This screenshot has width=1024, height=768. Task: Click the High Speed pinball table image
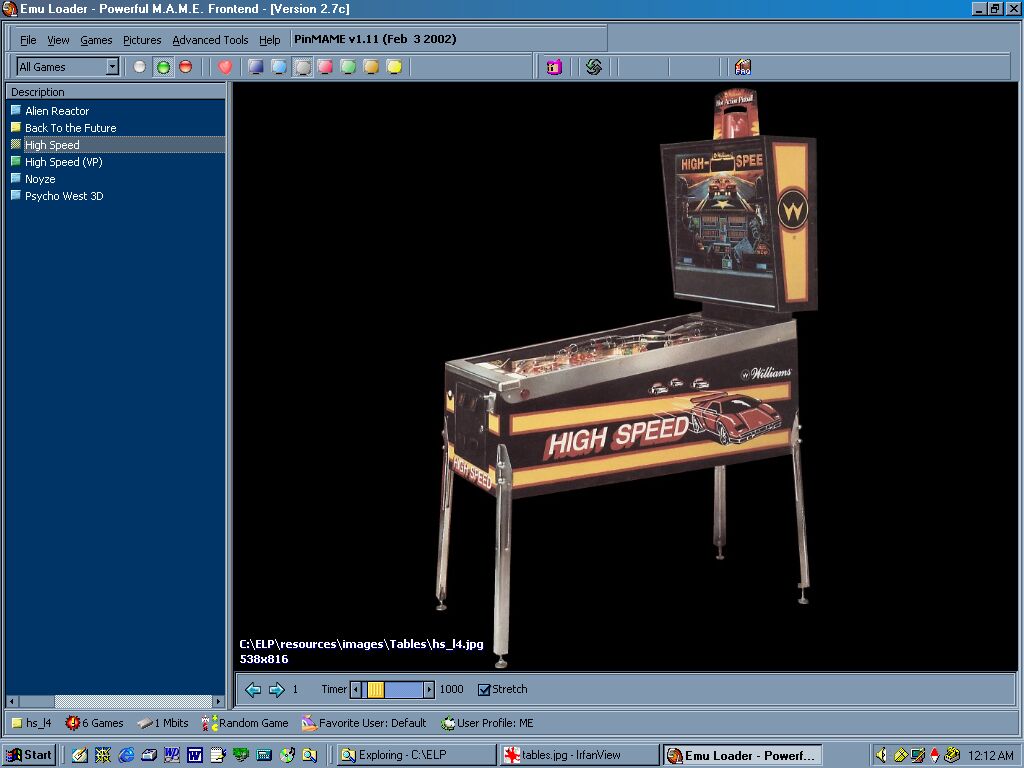(625, 377)
